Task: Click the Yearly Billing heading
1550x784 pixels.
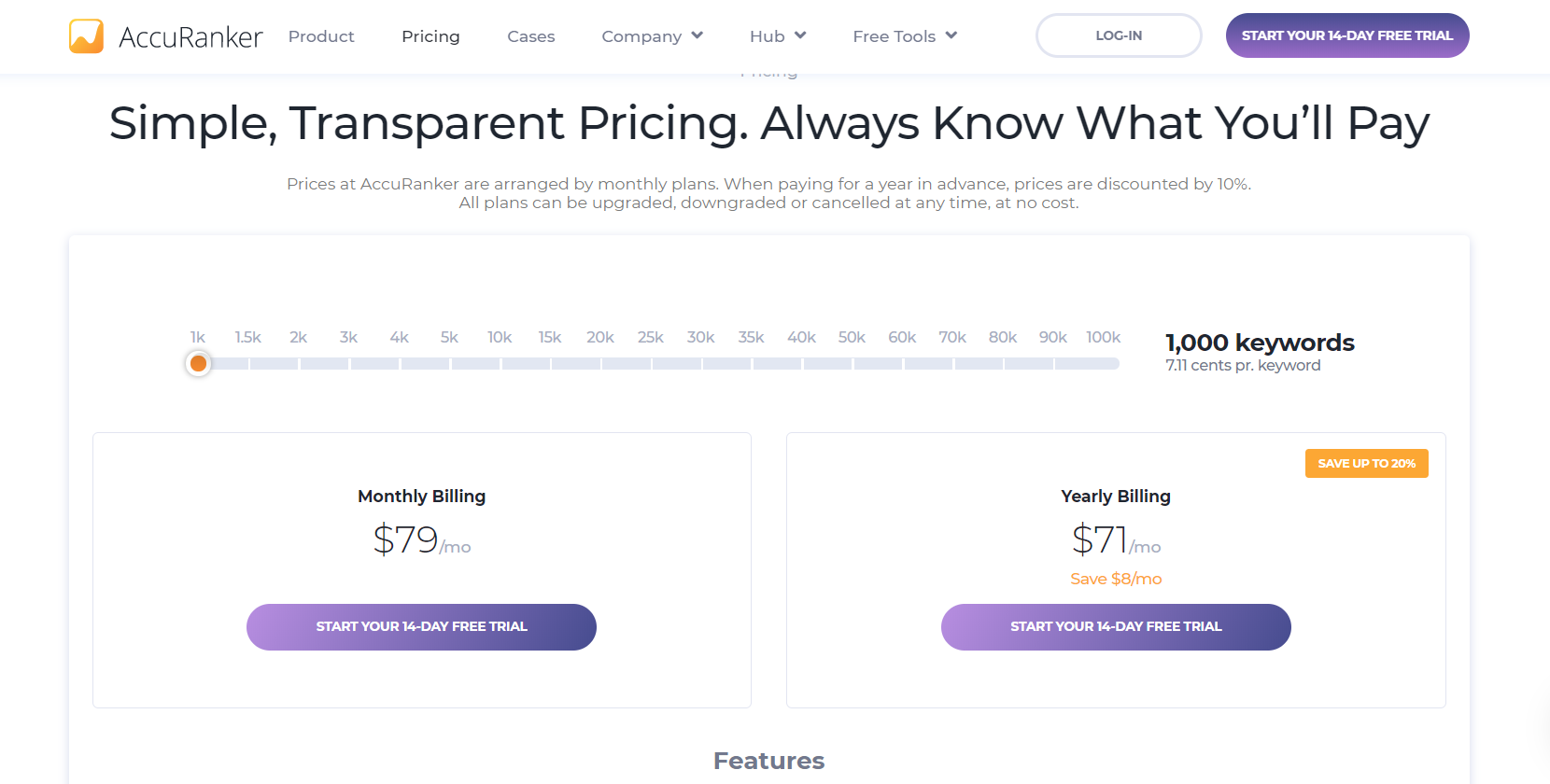Action: (x=1116, y=497)
